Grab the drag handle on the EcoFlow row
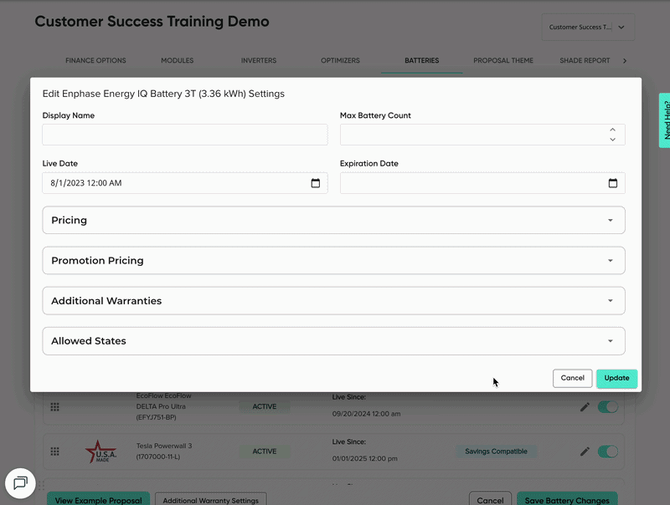 (55, 407)
